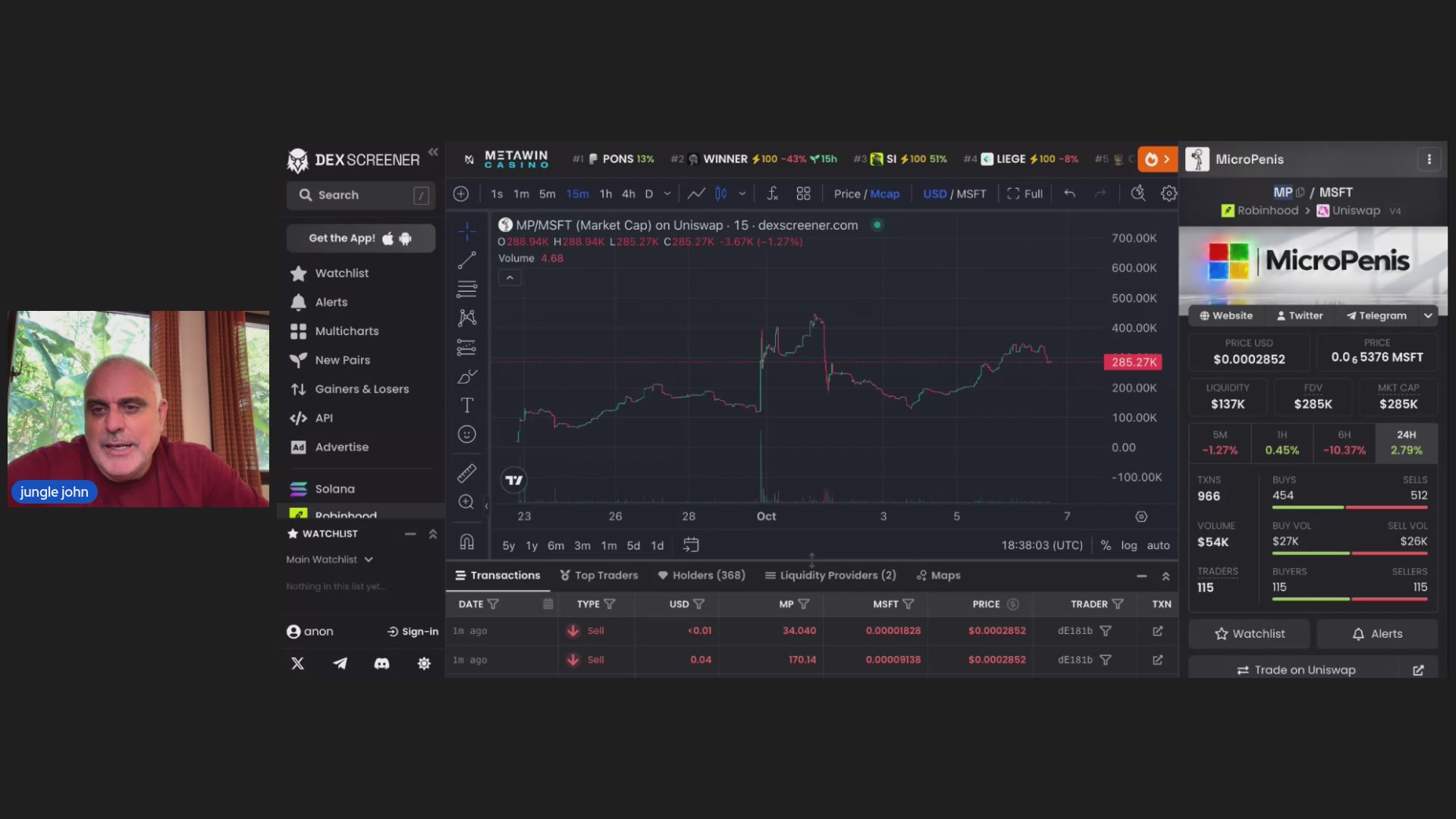Image resolution: width=1456 pixels, height=819 pixels.
Task: Open the indicators fx button
Action: point(772,194)
